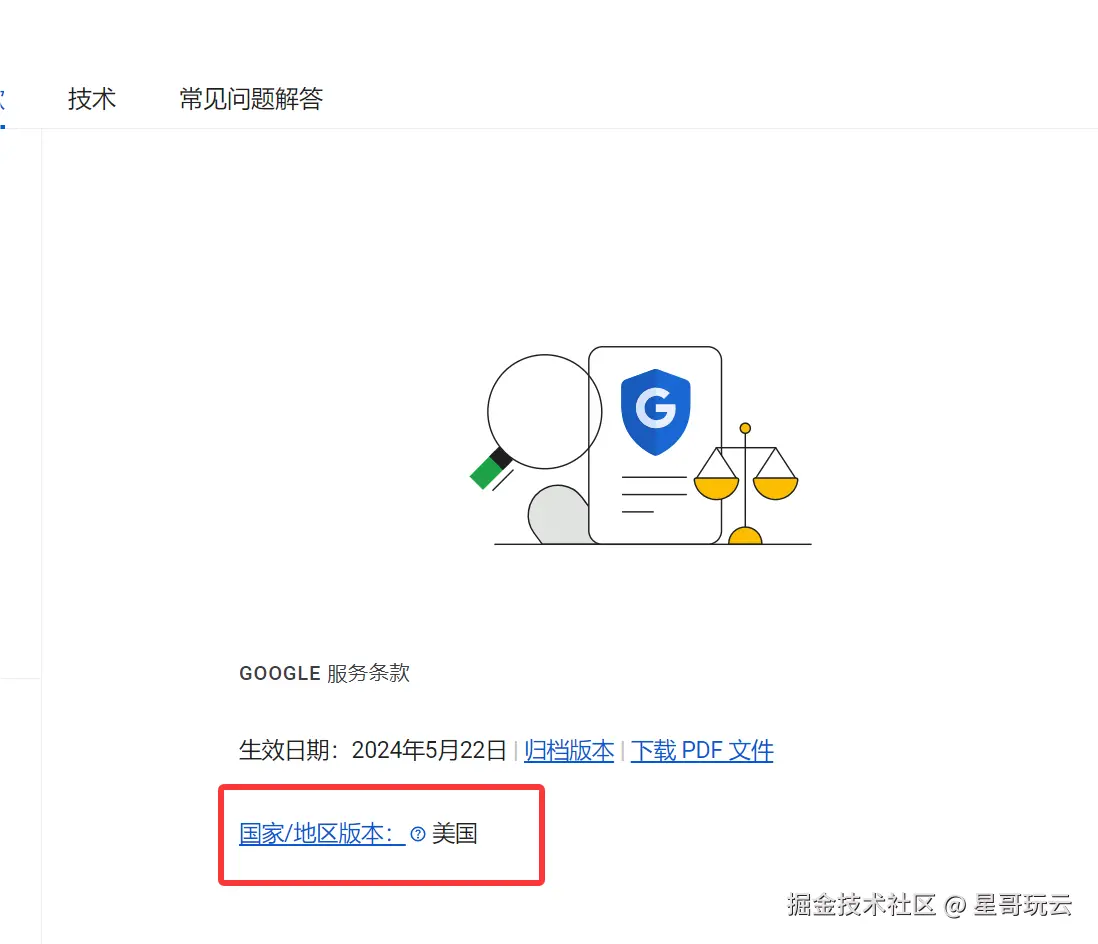This screenshot has width=1098, height=944.
Task: Click the 下载 PDF 文件 link
Action: pos(702,751)
